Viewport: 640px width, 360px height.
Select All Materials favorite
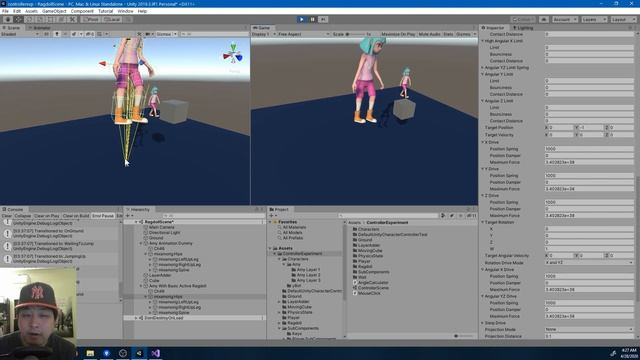294,227
